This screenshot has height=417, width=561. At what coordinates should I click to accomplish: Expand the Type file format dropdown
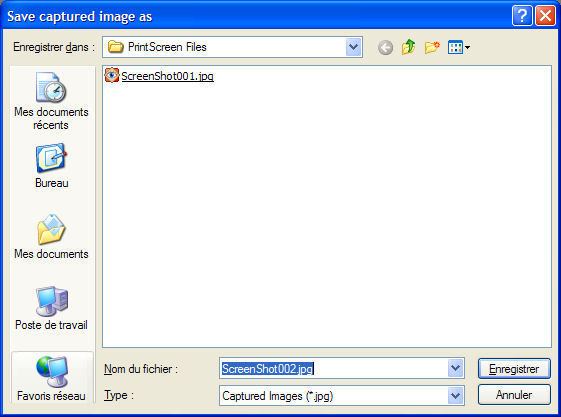(x=455, y=396)
